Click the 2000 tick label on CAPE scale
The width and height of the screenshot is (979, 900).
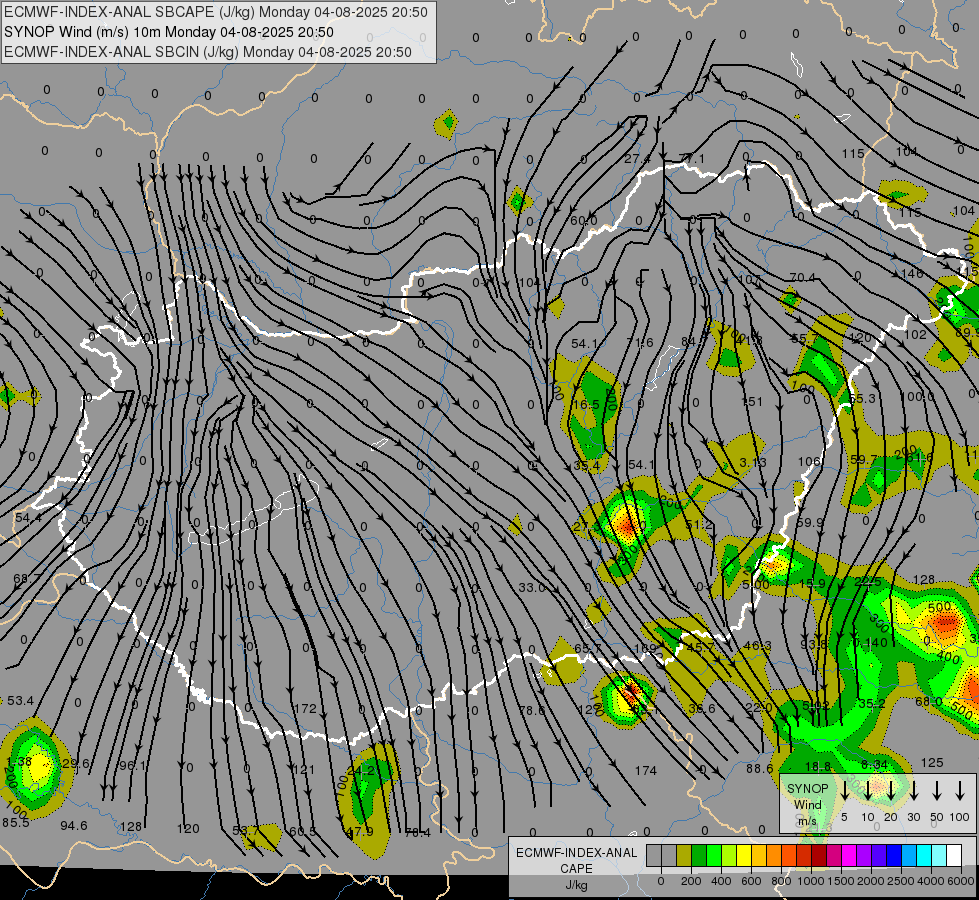871,881
